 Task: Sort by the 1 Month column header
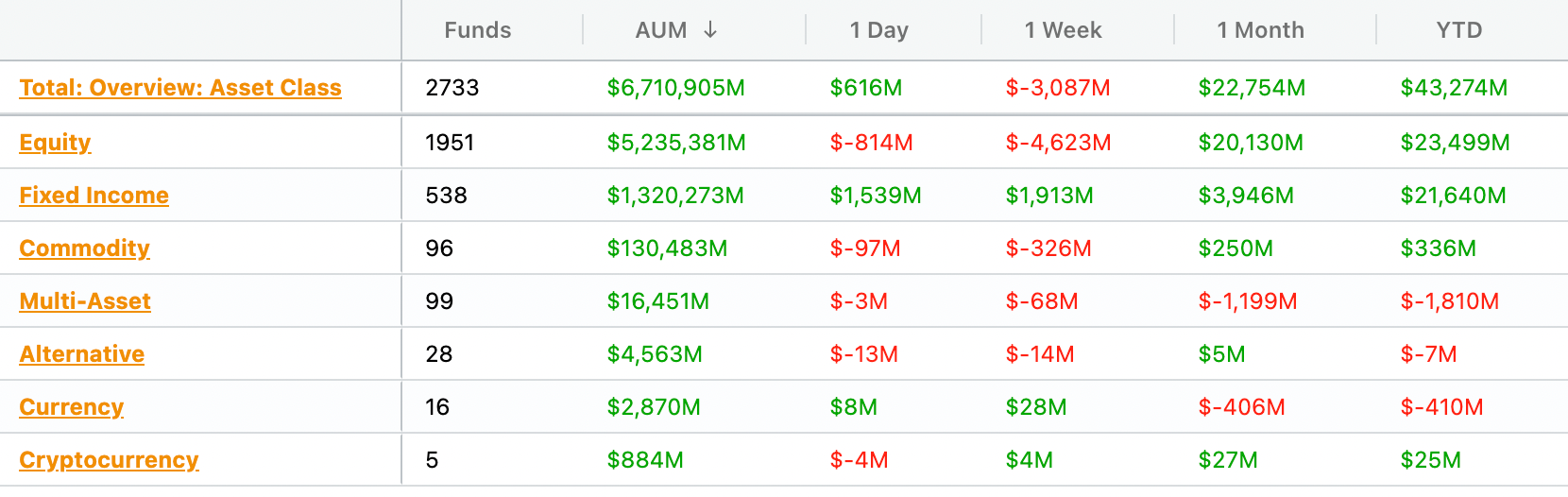pos(1261,30)
